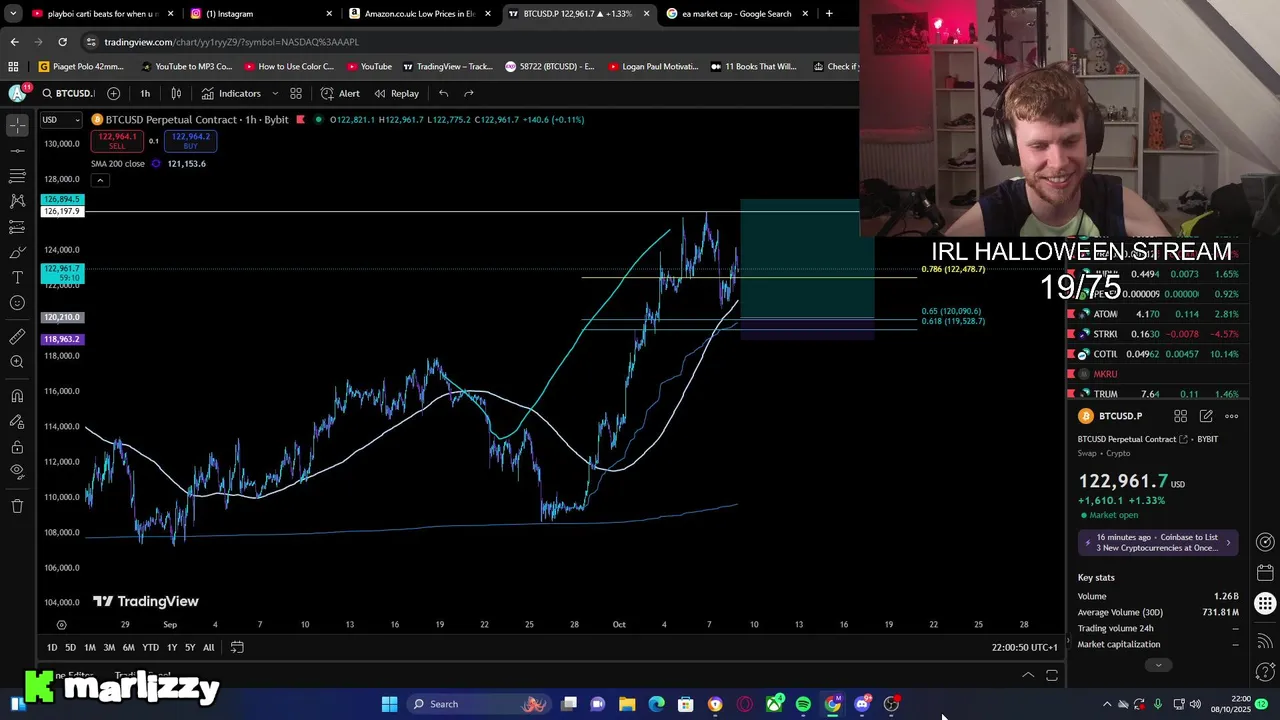
Task: Open the patterns drawing tool
Action: coord(17,201)
